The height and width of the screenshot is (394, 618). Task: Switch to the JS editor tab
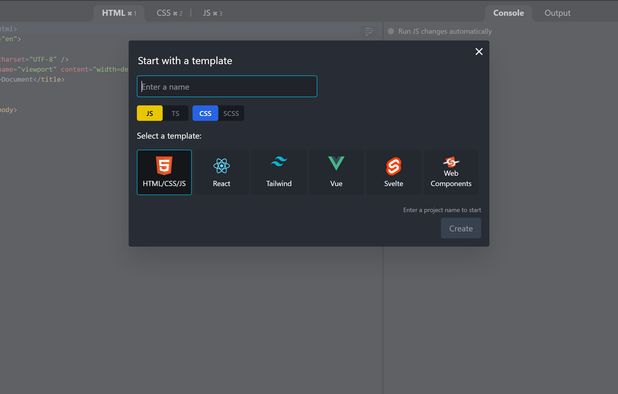click(x=212, y=13)
